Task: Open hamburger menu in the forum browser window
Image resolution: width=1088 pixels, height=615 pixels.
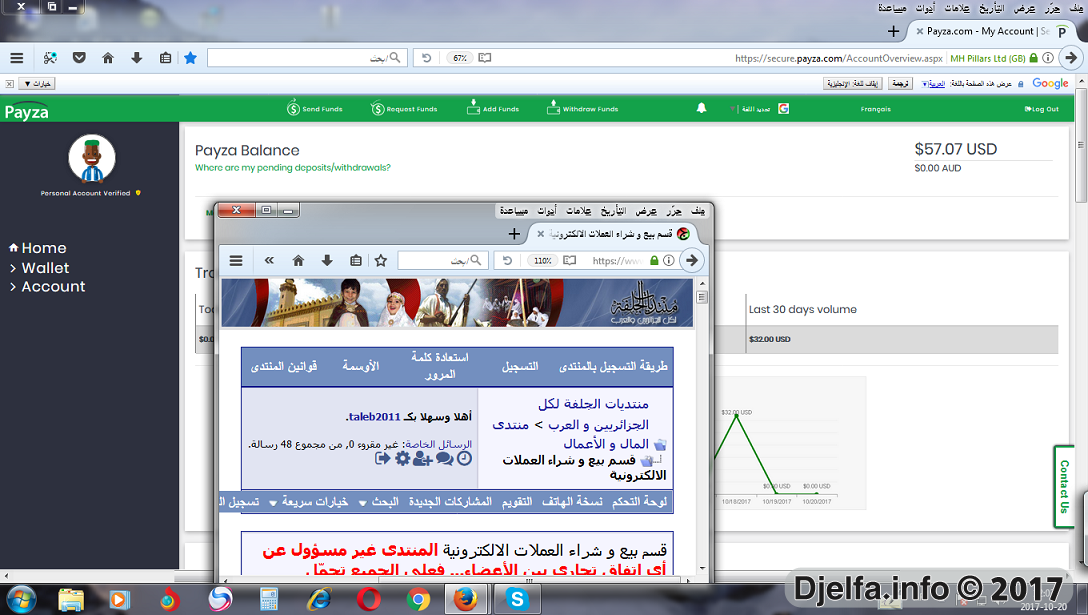Action: [236, 261]
